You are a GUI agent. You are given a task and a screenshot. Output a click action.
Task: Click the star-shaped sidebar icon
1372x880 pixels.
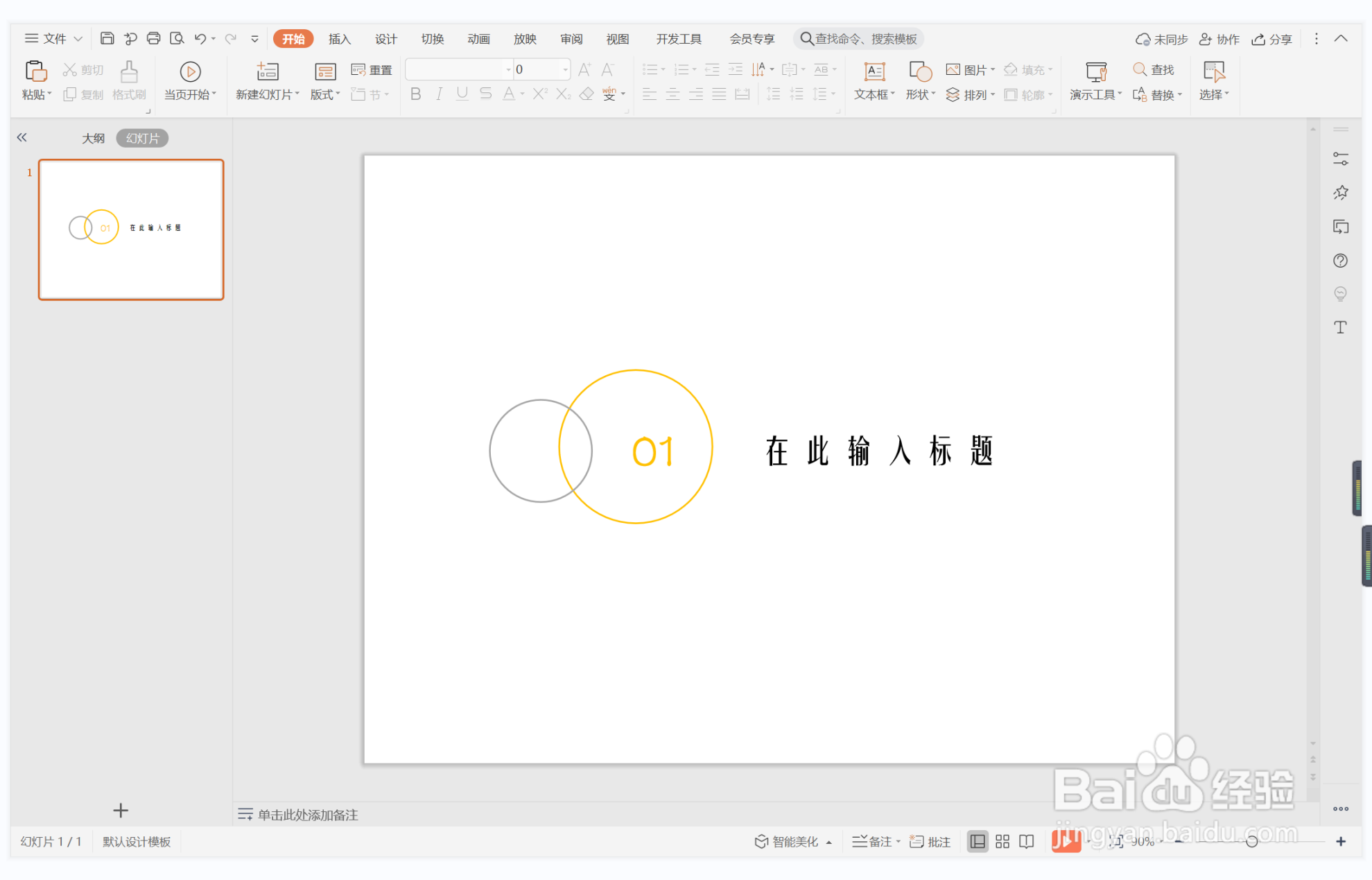pyautogui.click(x=1341, y=193)
